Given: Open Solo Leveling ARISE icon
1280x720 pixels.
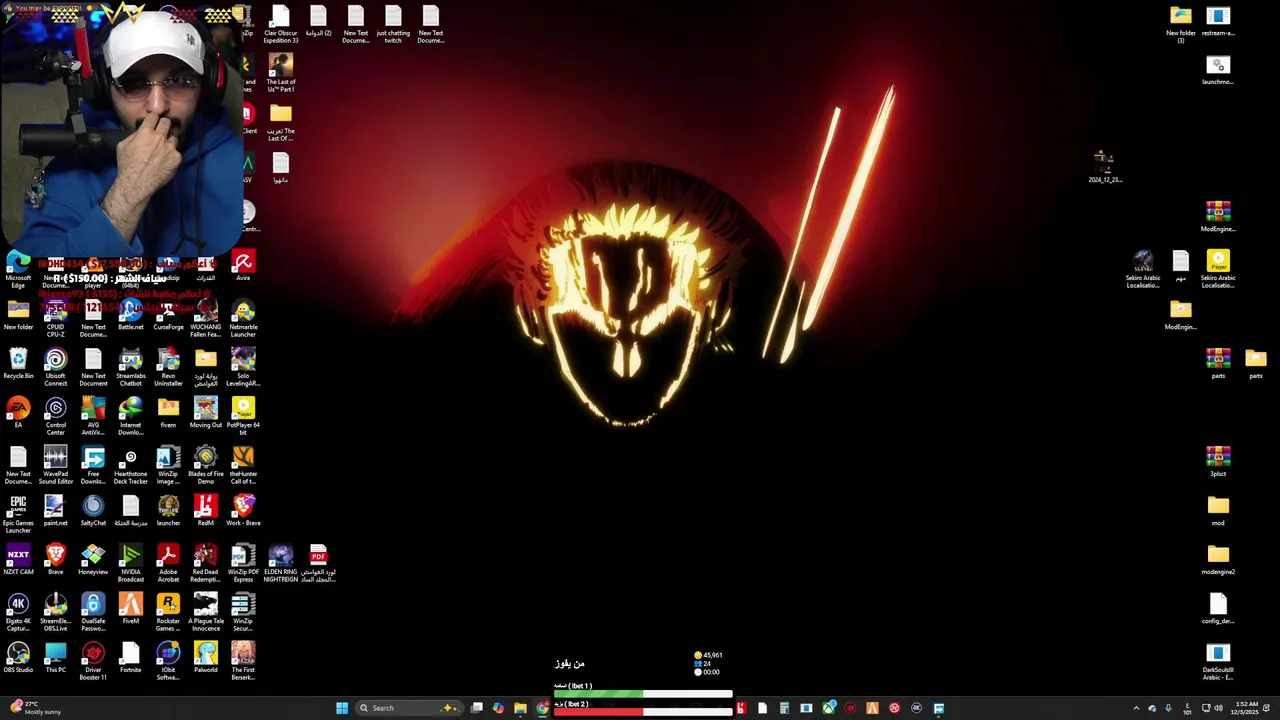Looking at the screenshot, I should point(243,367).
